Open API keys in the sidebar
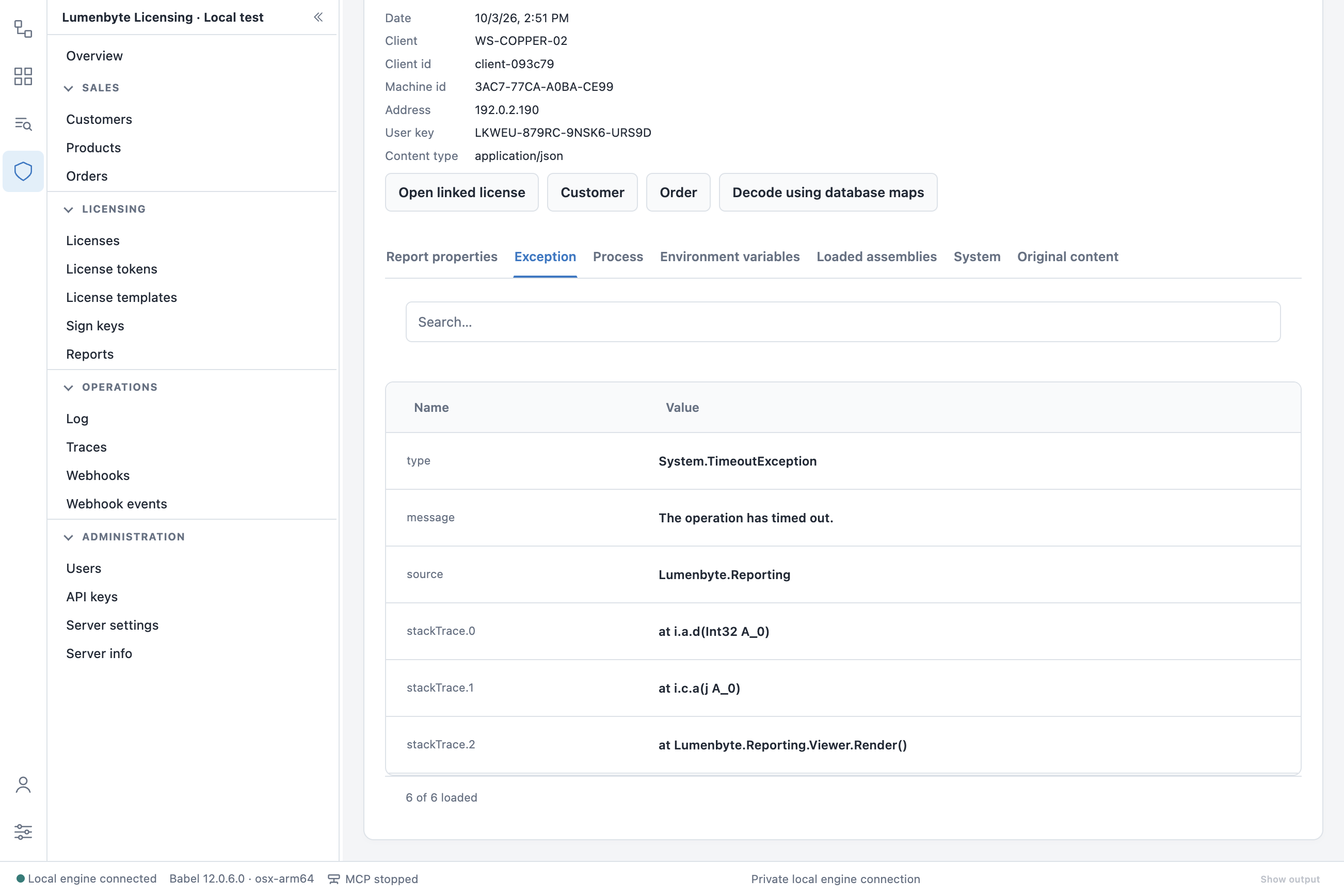1344x896 pixels. (x=91, y=597)
